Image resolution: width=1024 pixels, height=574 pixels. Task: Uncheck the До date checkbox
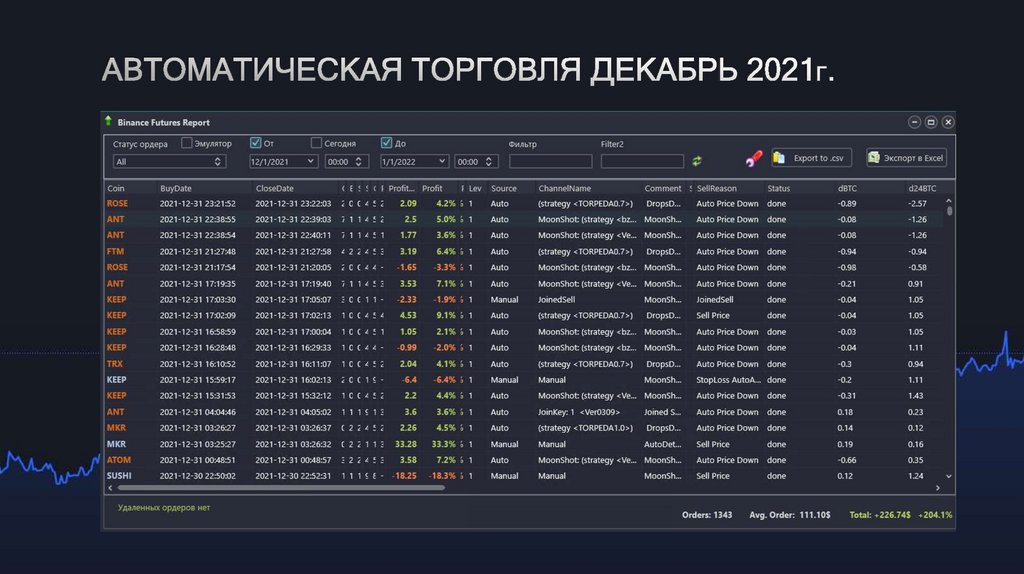tap(387, 142)
